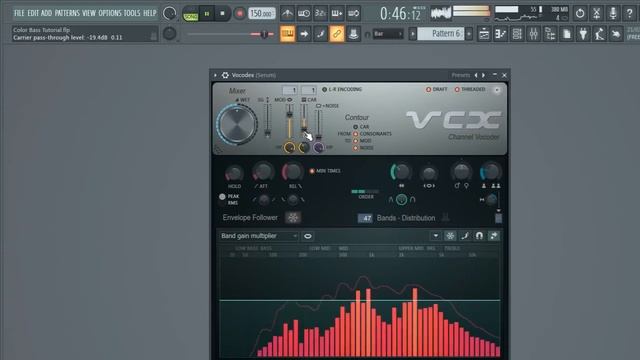The width and height of the screenshot is (640, 360).
Task: Click the 47 bands count field
Action: 365,218
